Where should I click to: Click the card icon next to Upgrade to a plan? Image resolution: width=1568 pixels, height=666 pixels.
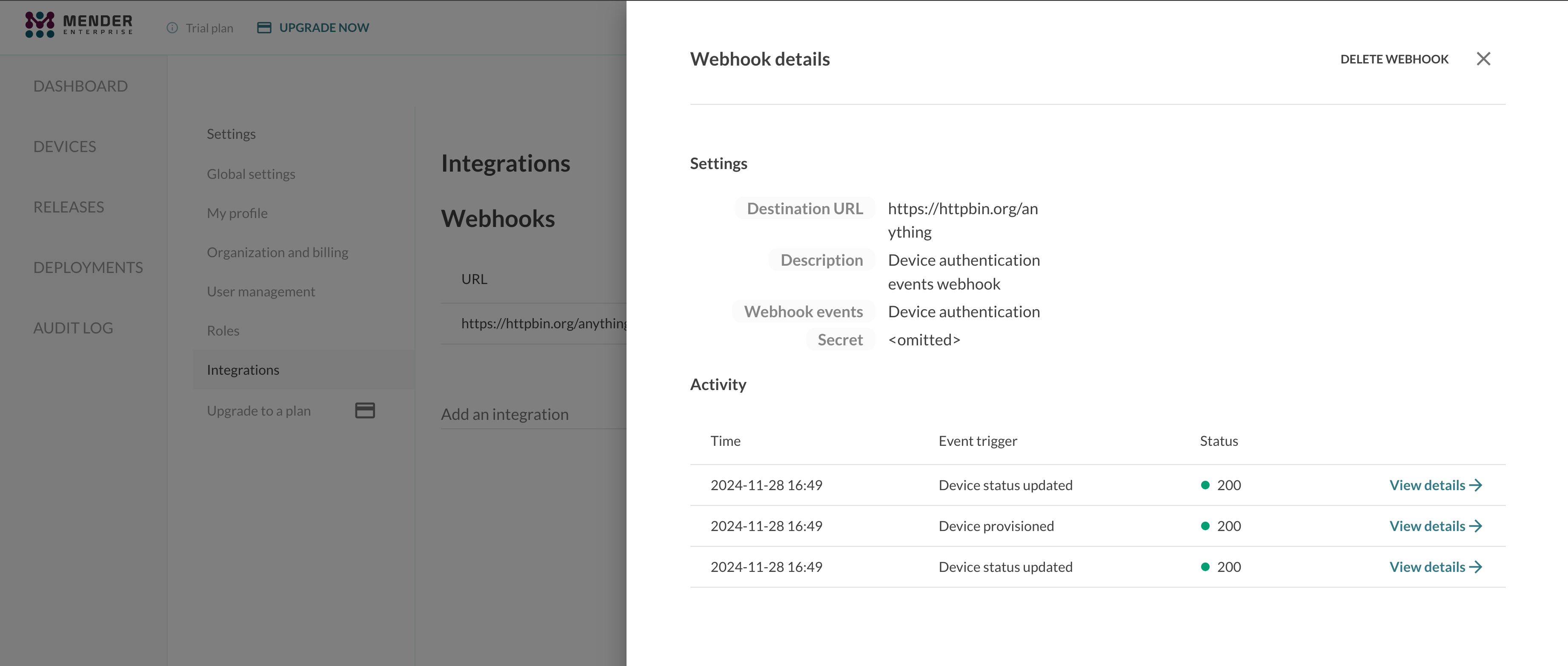365,411
